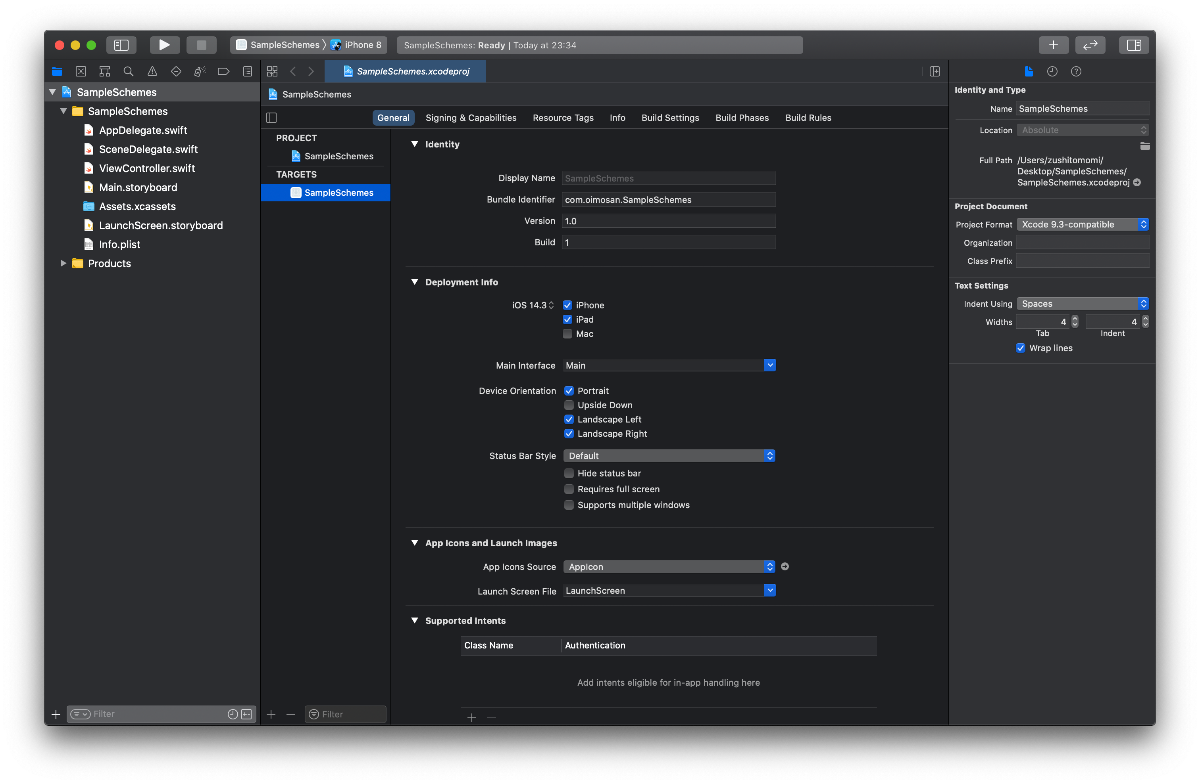This screenshot has width=1200, height=784.
Task: Toggle the Mac deployment checkbox
Action: 568,333
